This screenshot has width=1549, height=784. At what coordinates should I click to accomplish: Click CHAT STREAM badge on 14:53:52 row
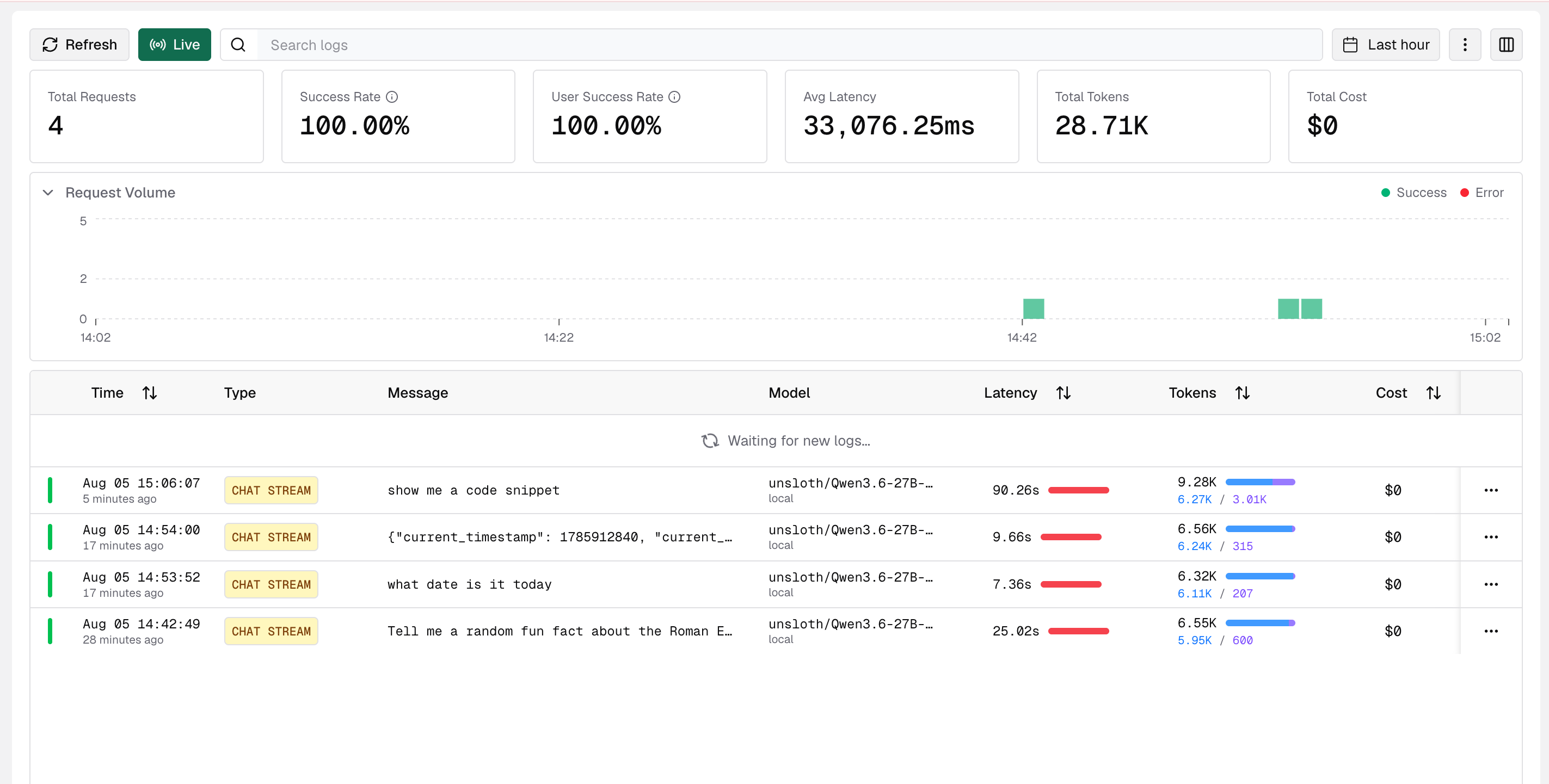pyautogui.click(x=271, y=584)
